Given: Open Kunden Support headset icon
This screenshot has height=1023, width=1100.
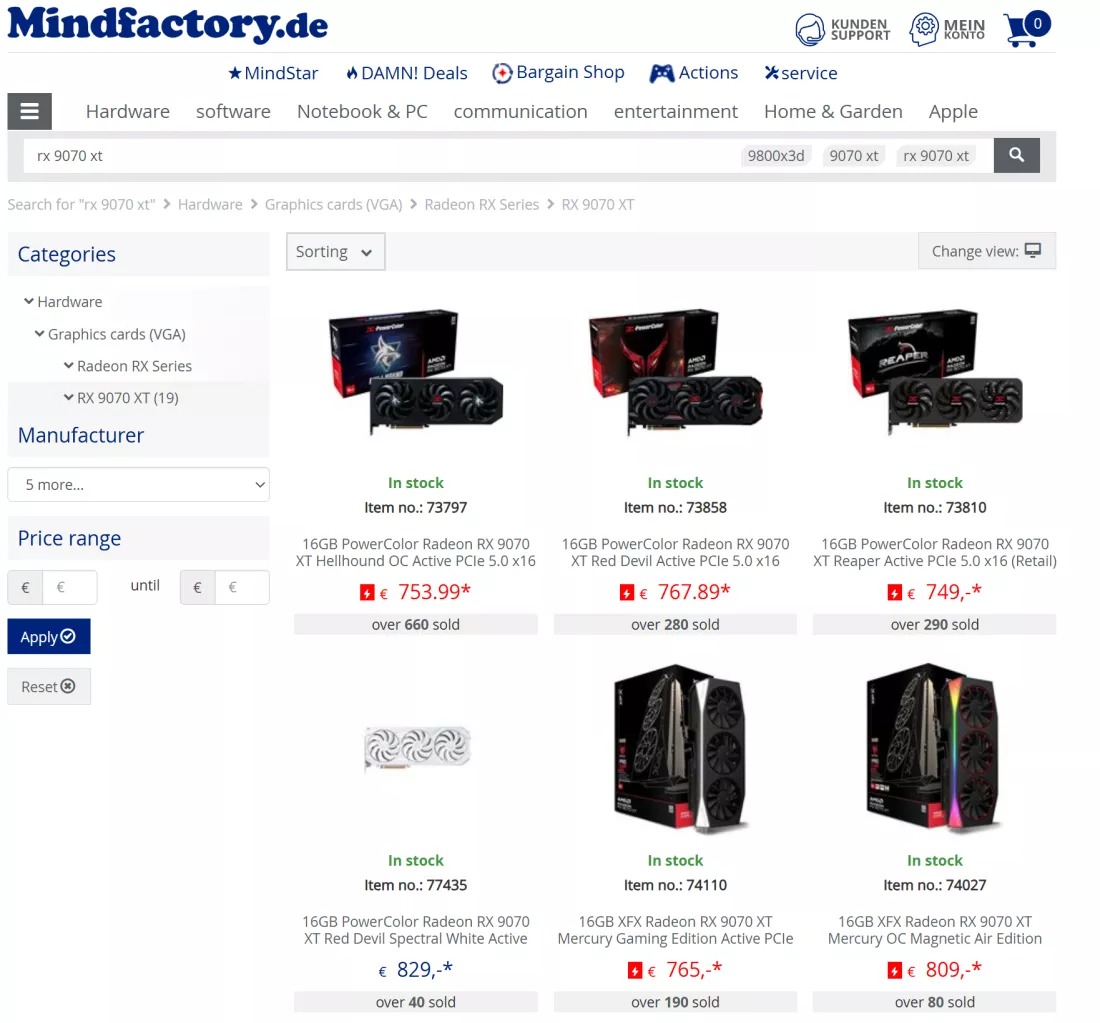Looking at the screenshot, I should coord(810,29).
